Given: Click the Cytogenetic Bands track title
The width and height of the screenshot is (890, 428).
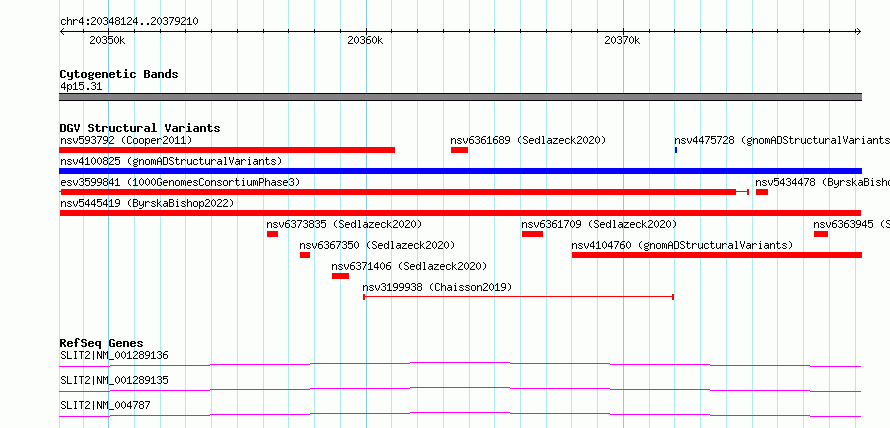Looking at the screenshot, I should 119,74.
